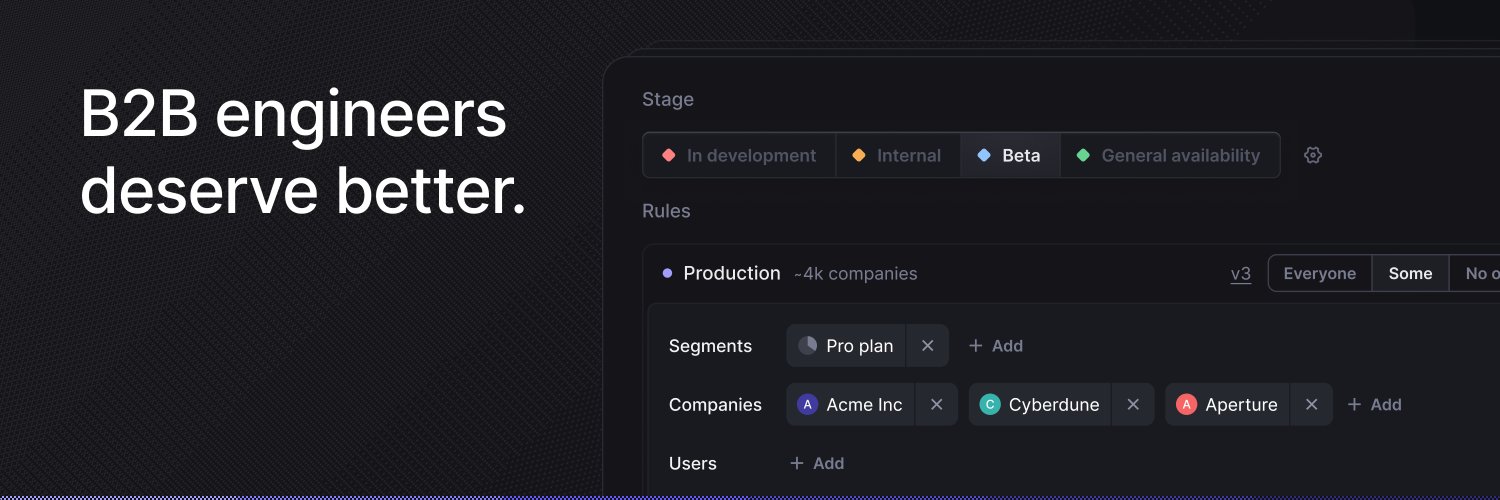Select the In development stage
Screen dimensions: 1500x500
739,155
